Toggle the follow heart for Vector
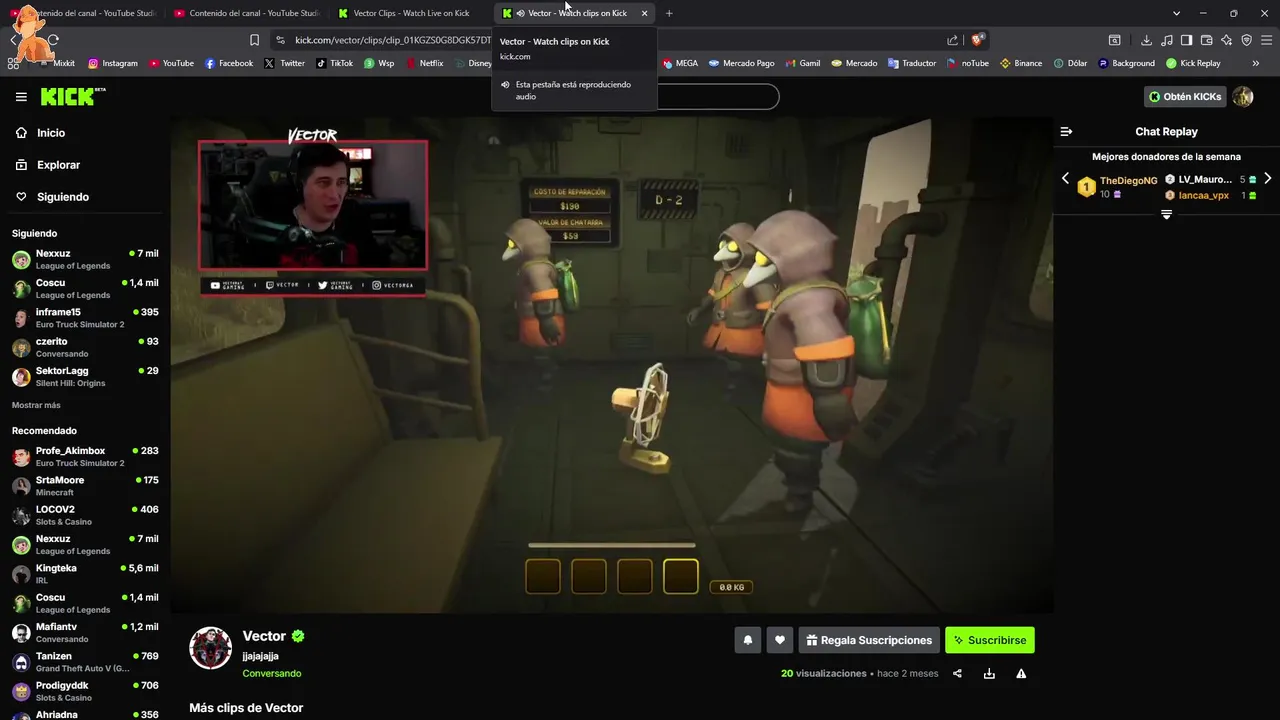Screen dimensions: 1280x720 pos(780,640)
